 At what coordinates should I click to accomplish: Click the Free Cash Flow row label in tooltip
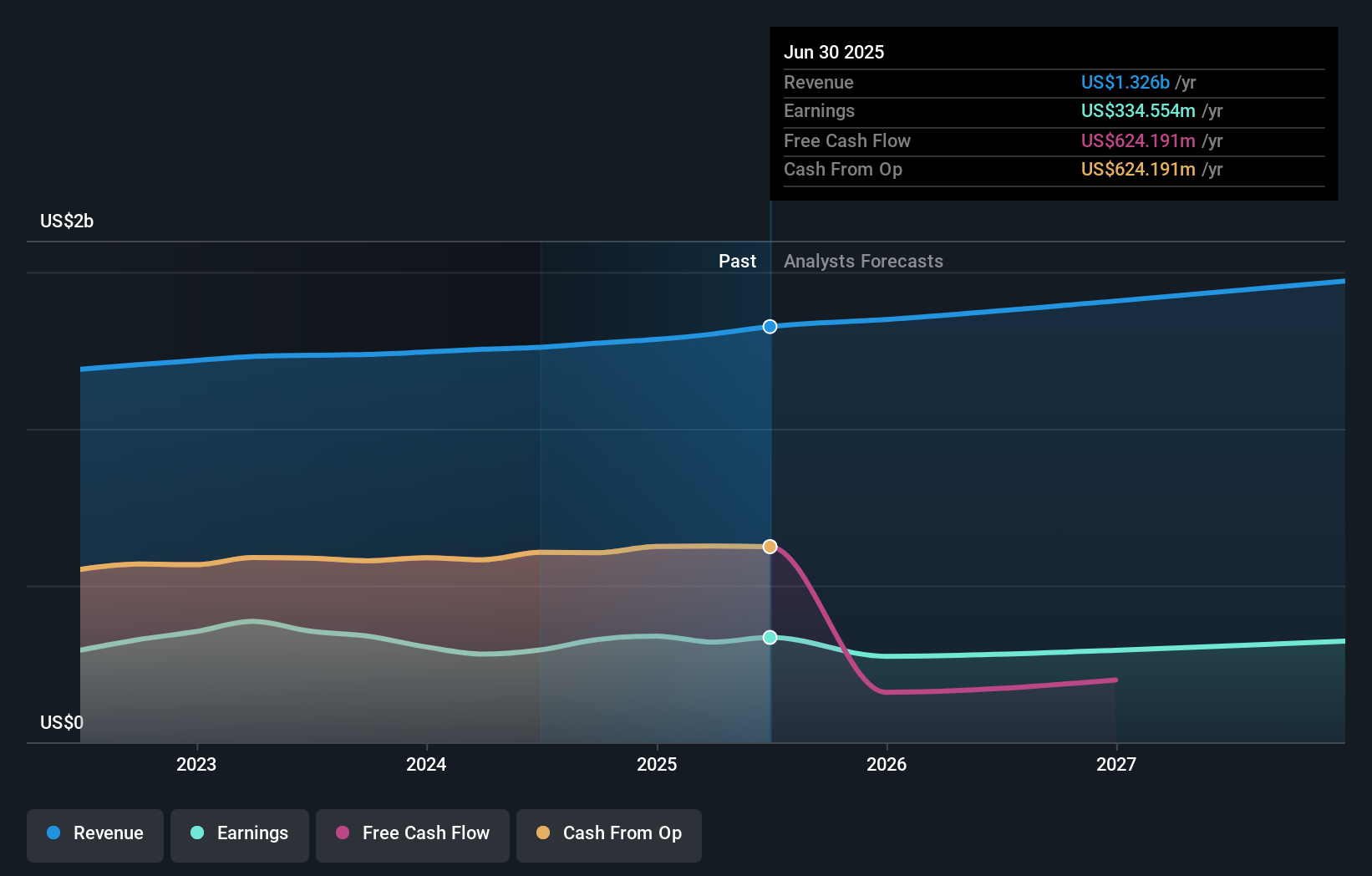click(847, 140)
